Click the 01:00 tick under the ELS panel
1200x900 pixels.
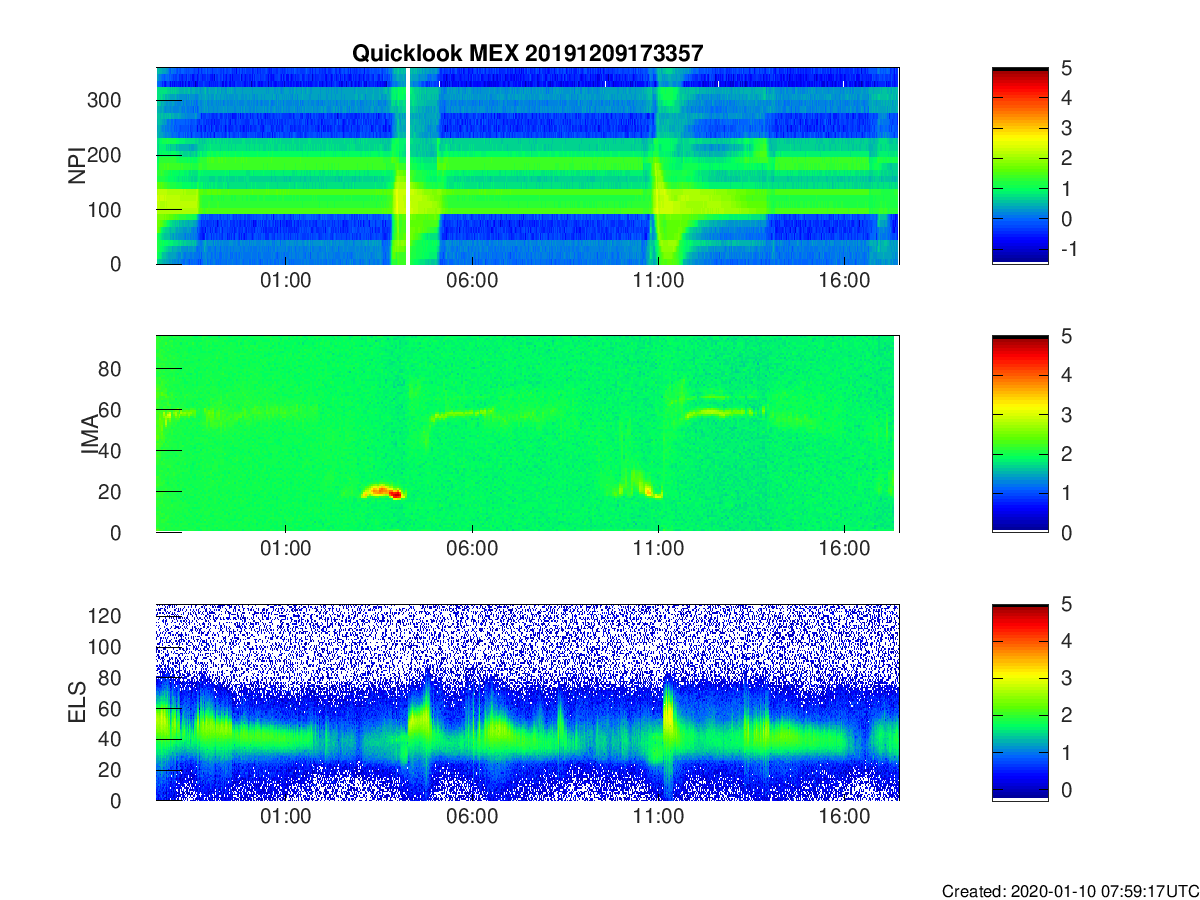286,818
